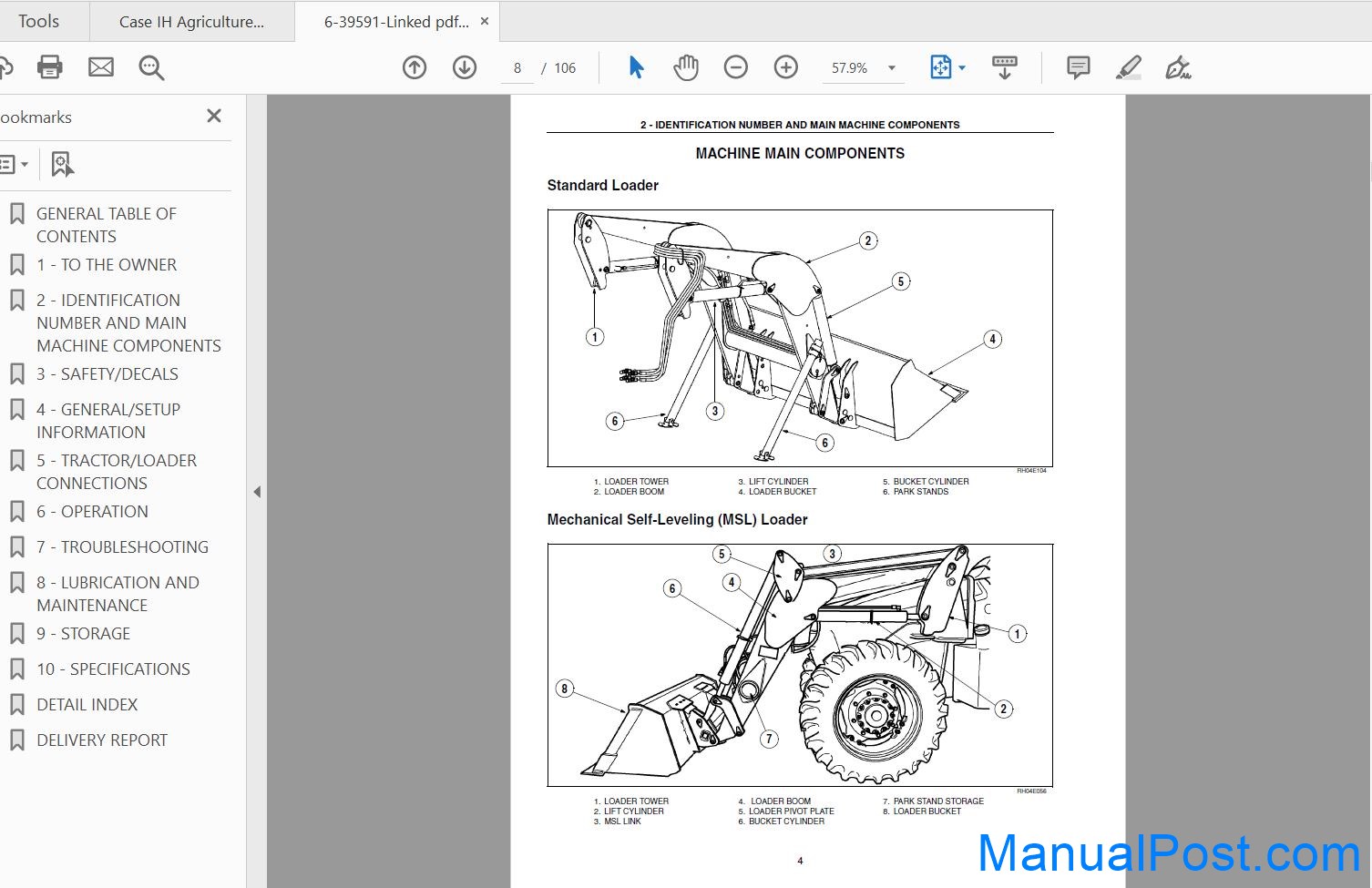Click the 'BUCKET CYLINDER' text under Standard Loader

pyautogui.click(x=931, y=482)
